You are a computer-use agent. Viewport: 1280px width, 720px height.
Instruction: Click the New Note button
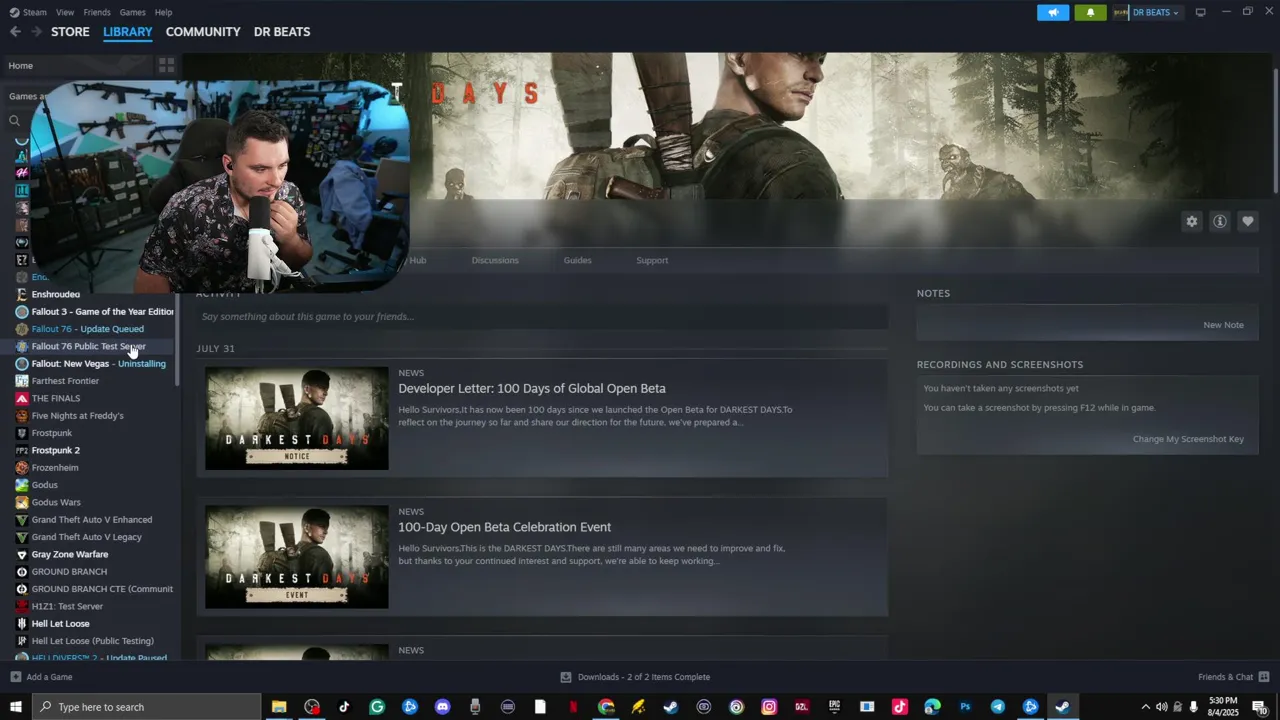pyautogui.click(x=1223, y=325)
